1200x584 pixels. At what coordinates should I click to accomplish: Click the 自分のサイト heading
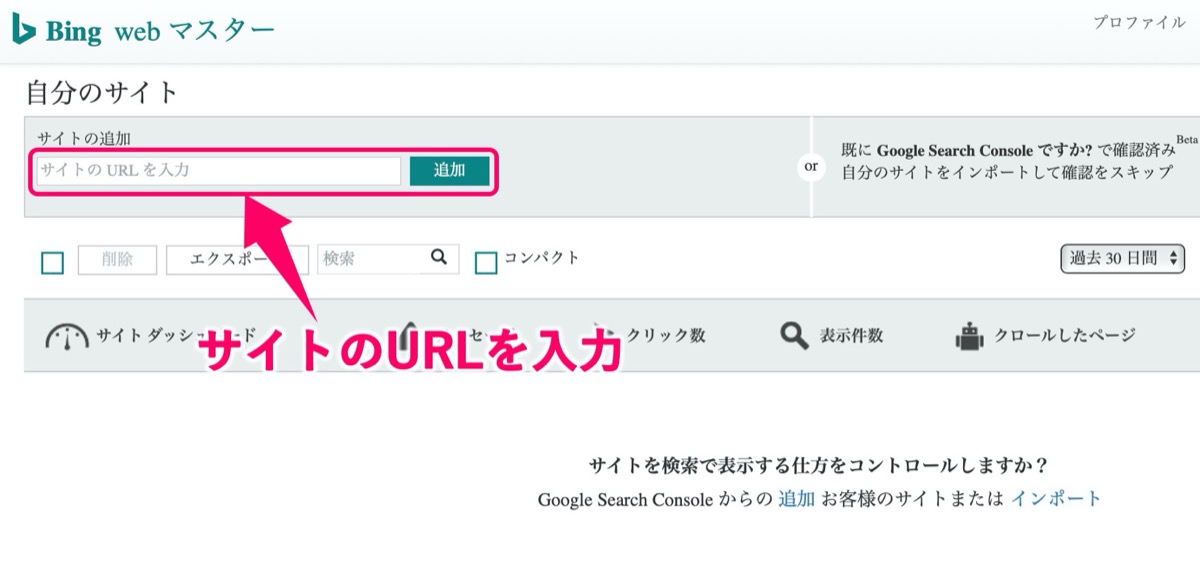[102, 93]
